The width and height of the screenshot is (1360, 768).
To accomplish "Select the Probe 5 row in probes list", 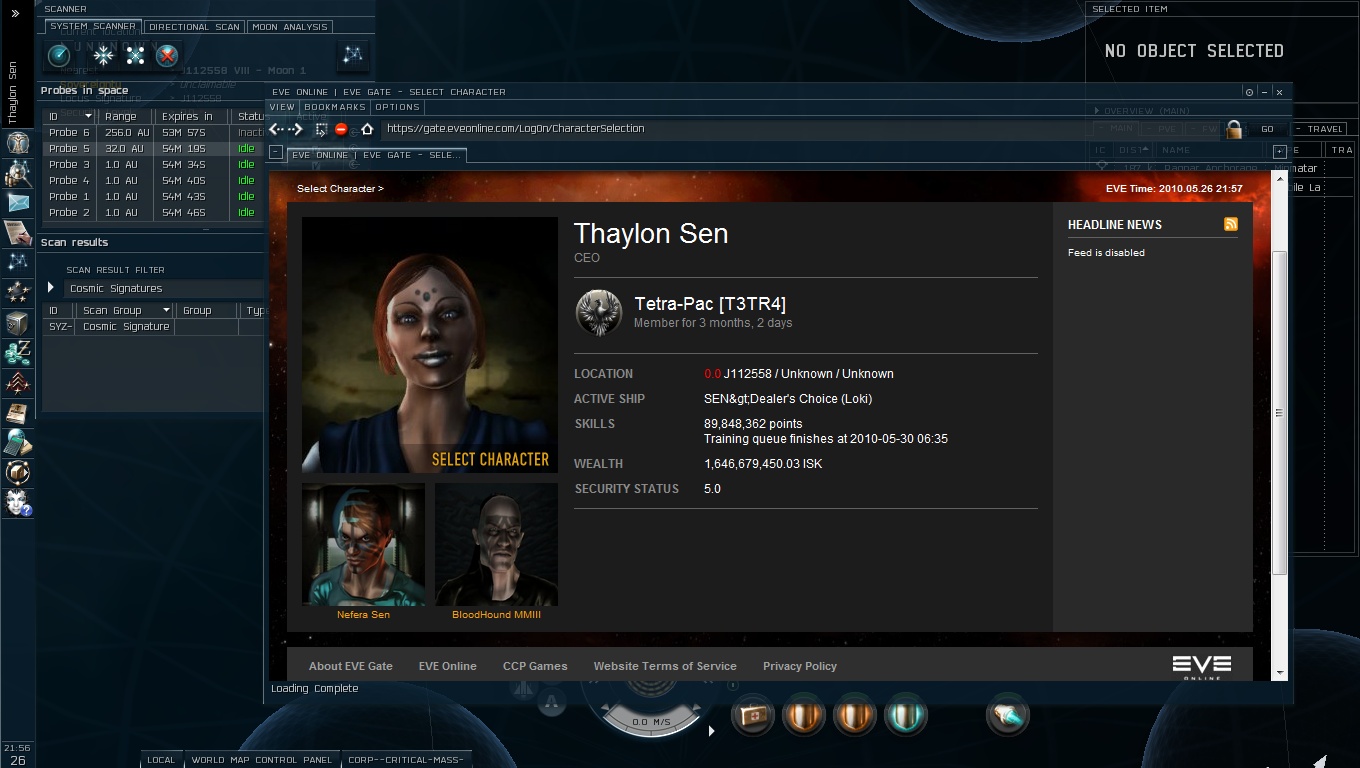I will 154,148.
